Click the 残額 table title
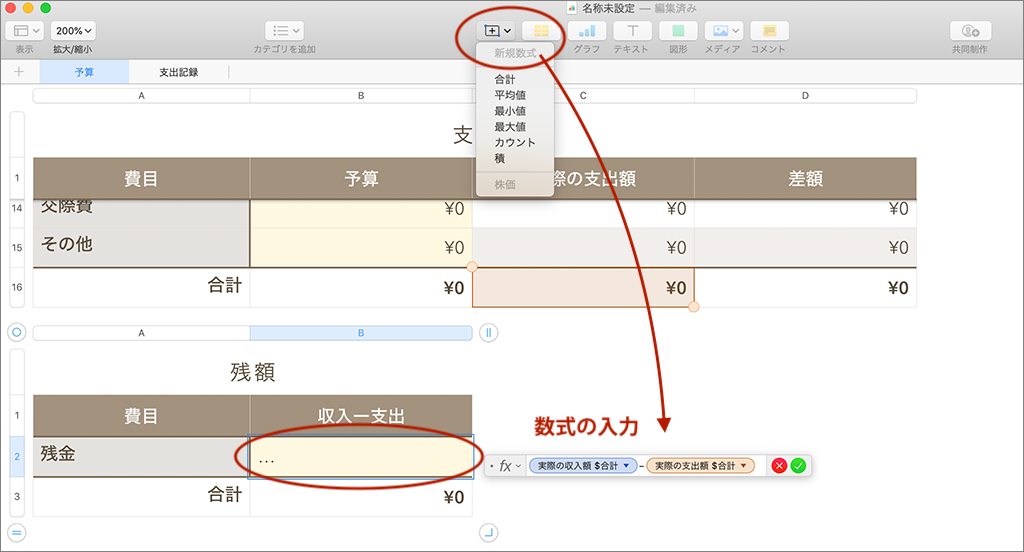The width and height of the screenshot is (1024, 552). coord(252,372)
